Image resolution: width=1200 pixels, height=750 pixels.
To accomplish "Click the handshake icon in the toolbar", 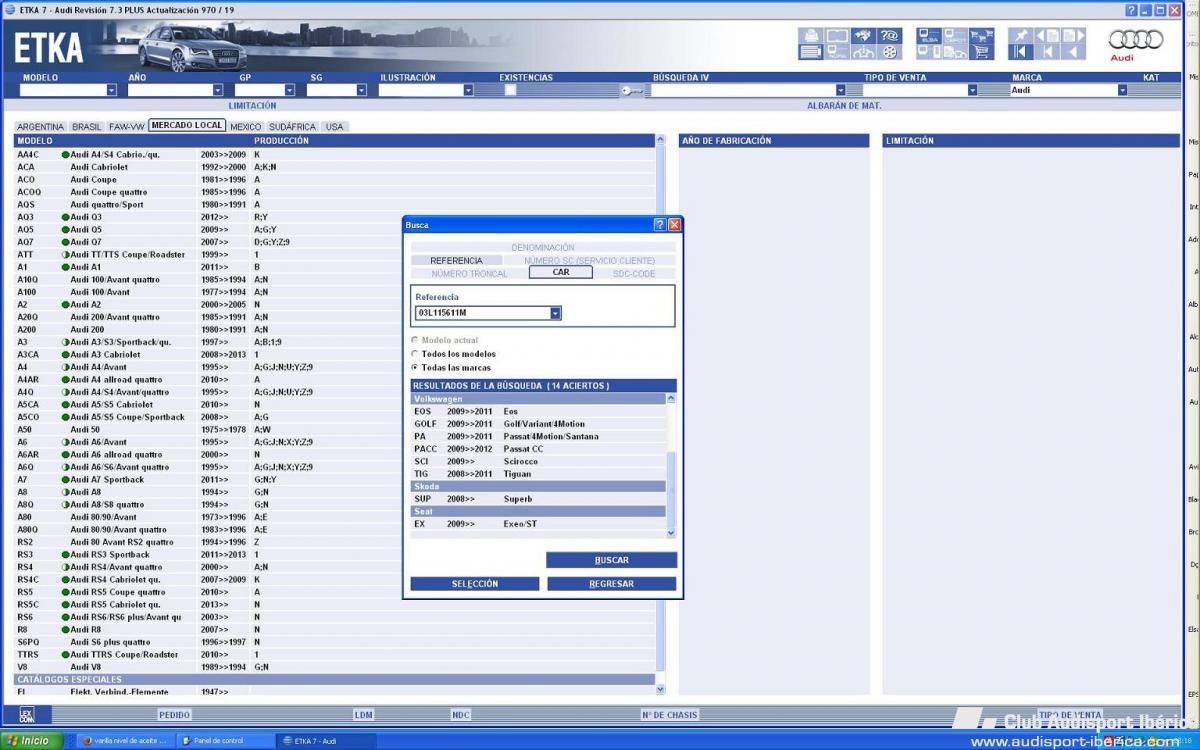I will (x=864, y=36).
